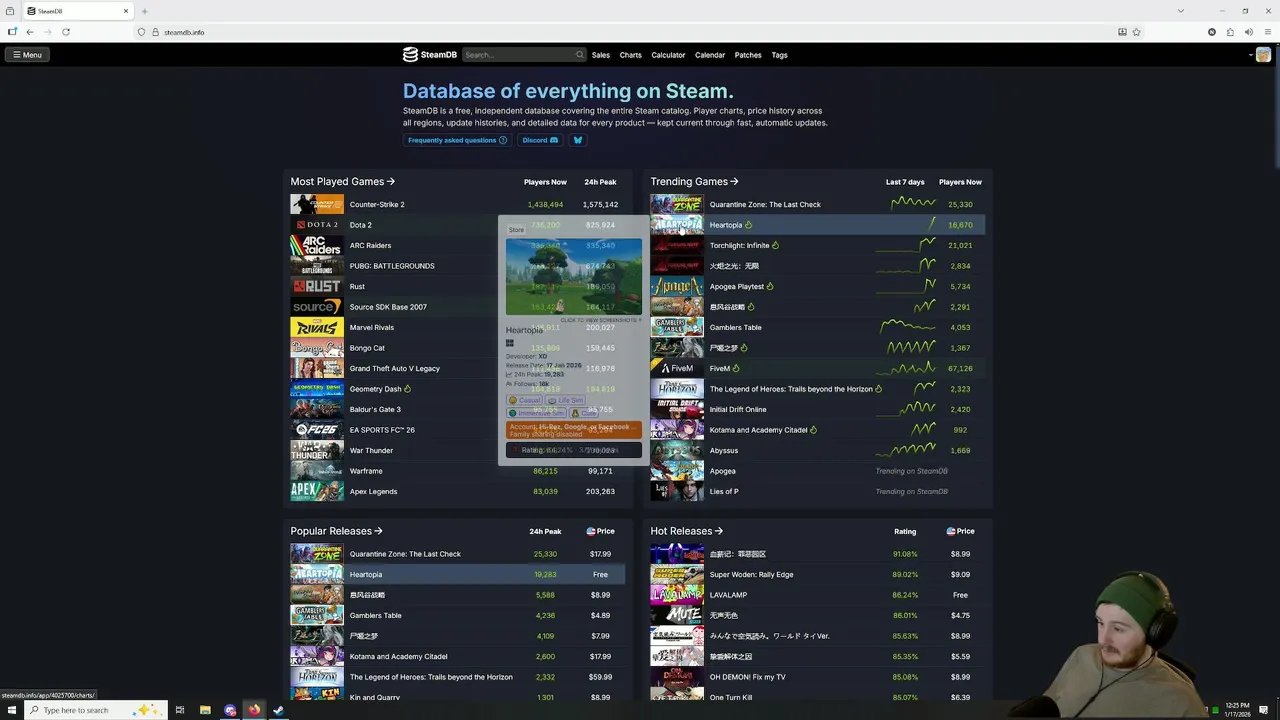This screenshot has width=1280, height=720.
Task: Click the Windows taskbar search box
Action: coord(95,710)
